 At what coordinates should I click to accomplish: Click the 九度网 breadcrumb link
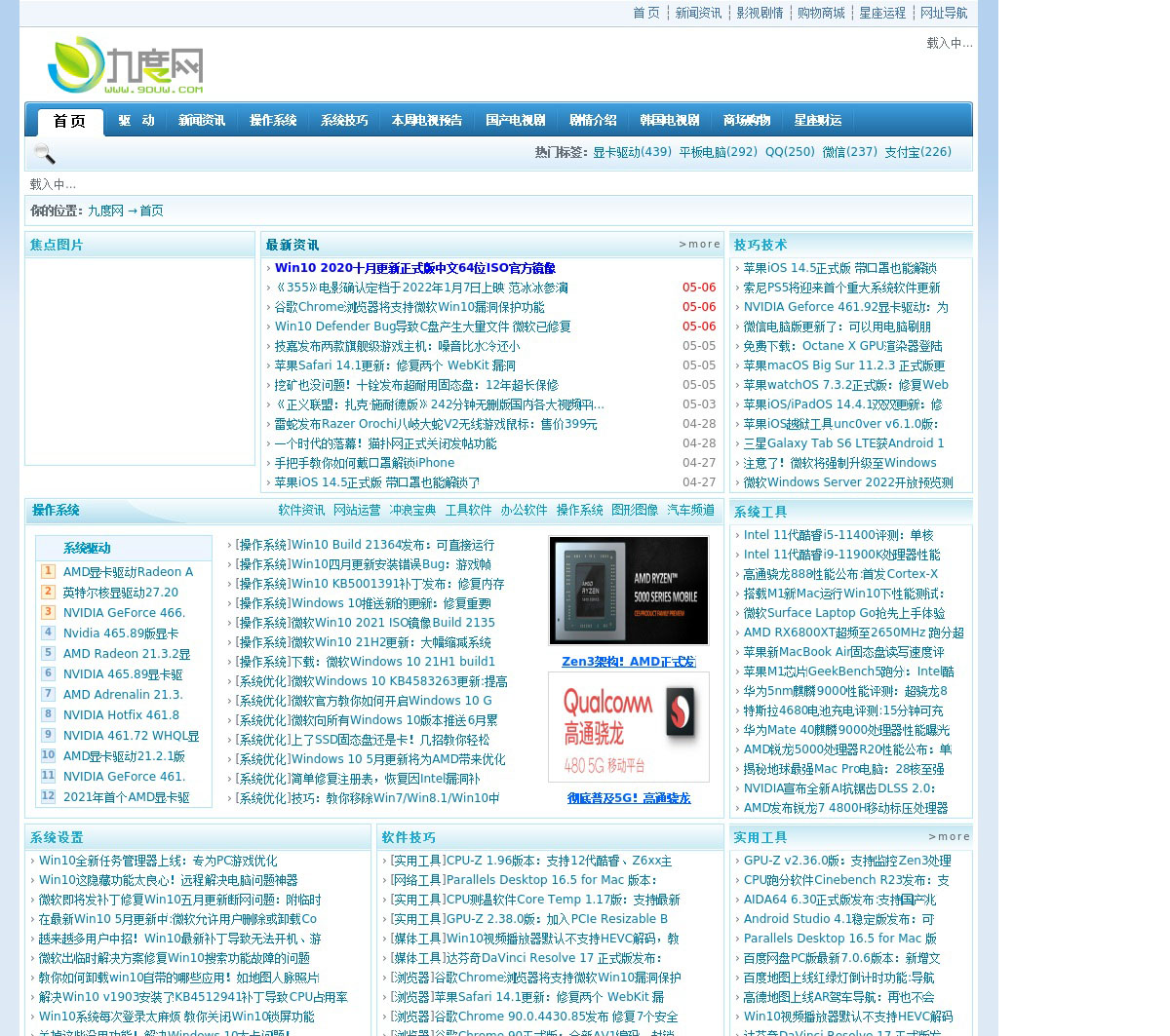tap(105, 211)
